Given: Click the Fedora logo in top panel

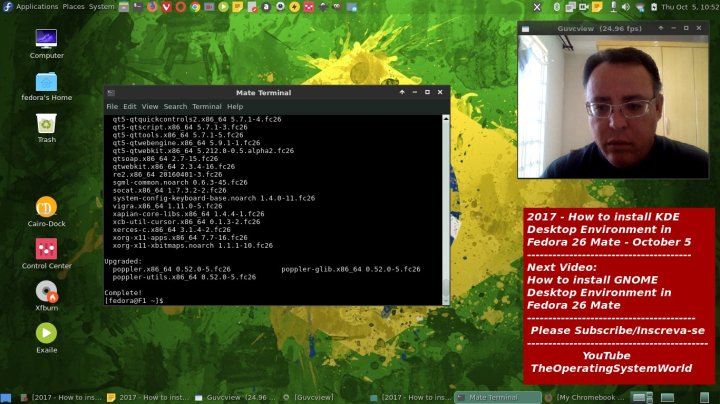Looking at the screenshot, I should [x=7, y=6].
